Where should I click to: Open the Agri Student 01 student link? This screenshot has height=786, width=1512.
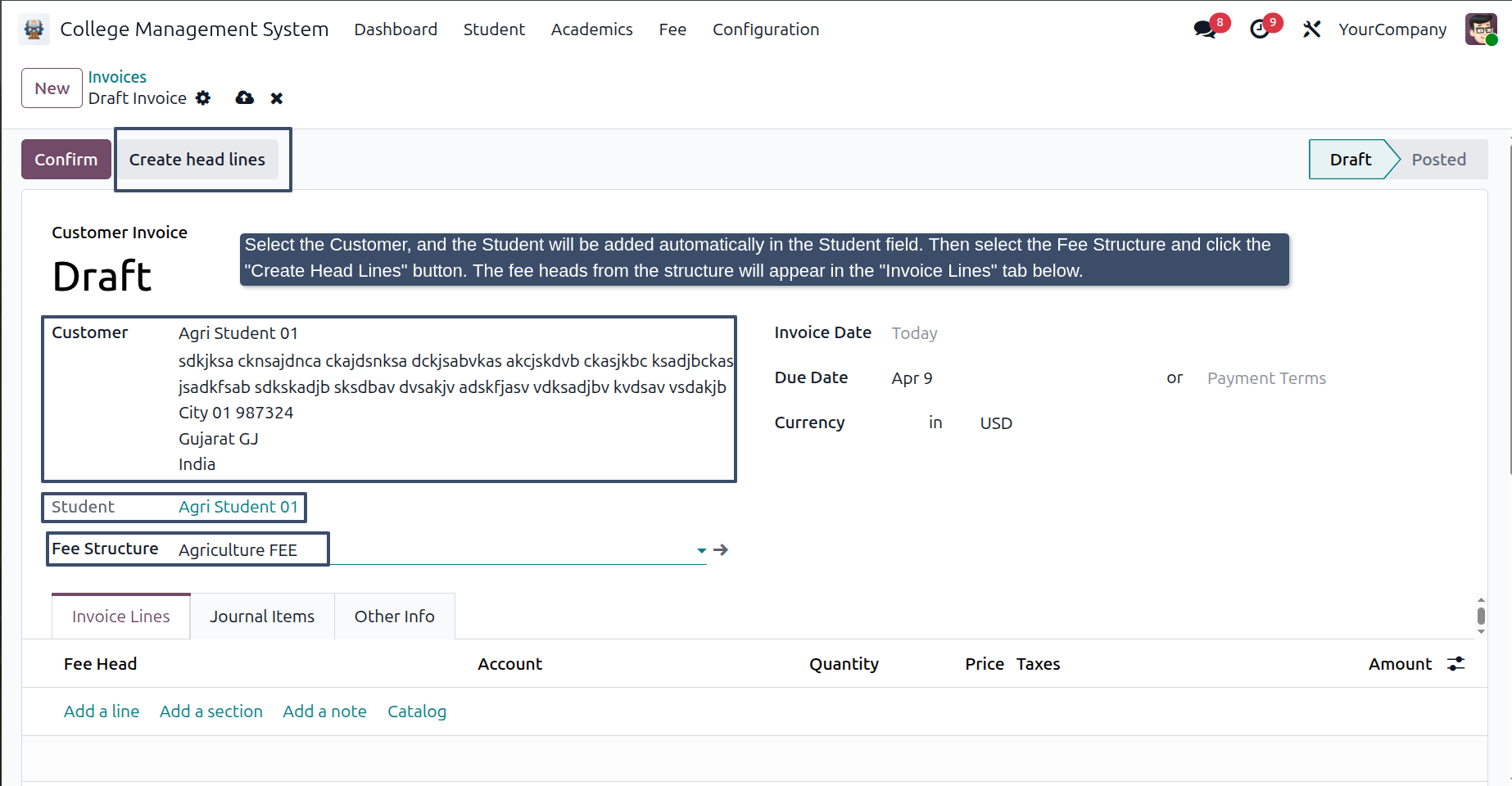tap(238, 507)
